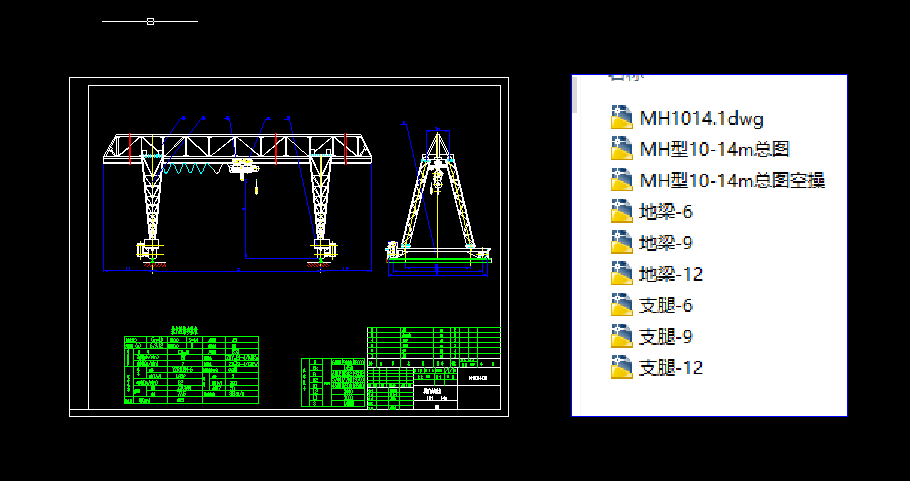The image size is (910, 481).
Task: Select the file name 地梁-6
Action: (666, 212)
